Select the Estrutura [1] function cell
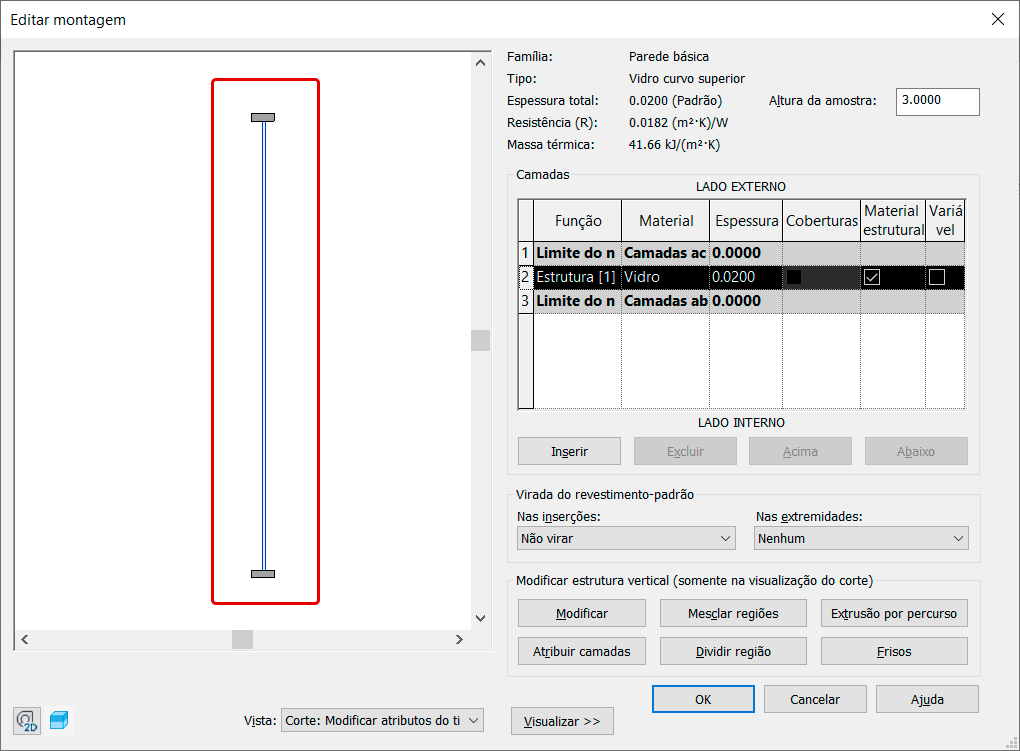The width and height of the screenshot is (1020, 751). tap(577, 277)
